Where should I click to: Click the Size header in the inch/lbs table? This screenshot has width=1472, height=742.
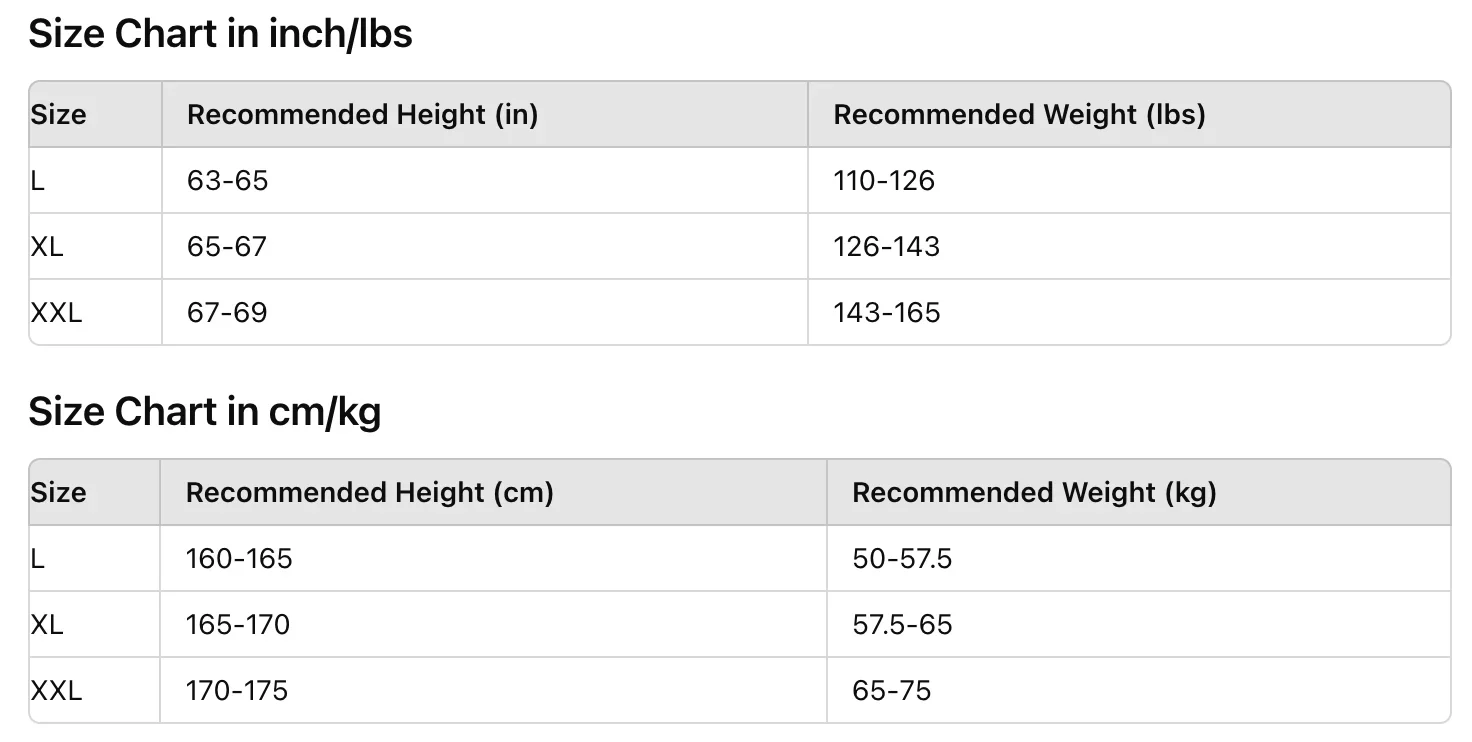coord(59,115)
